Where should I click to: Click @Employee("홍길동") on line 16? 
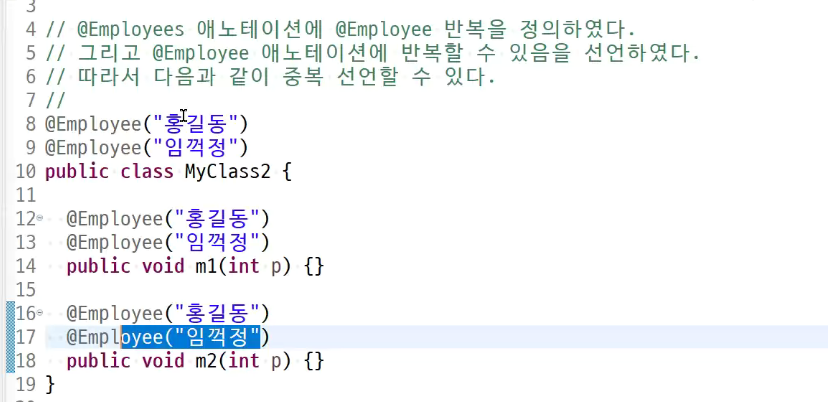click(x=168, y=314)
